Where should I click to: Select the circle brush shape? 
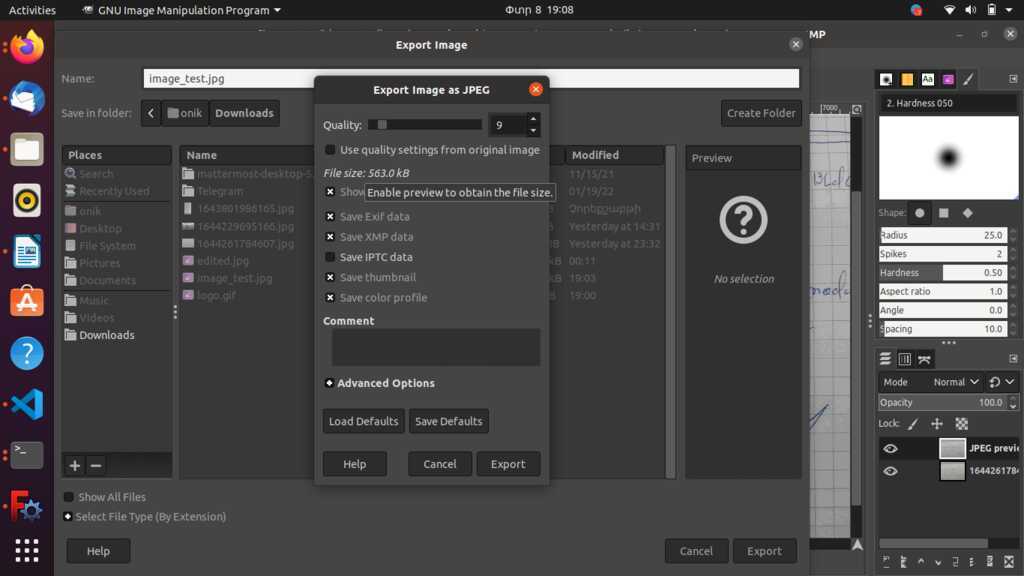(920, 213)
